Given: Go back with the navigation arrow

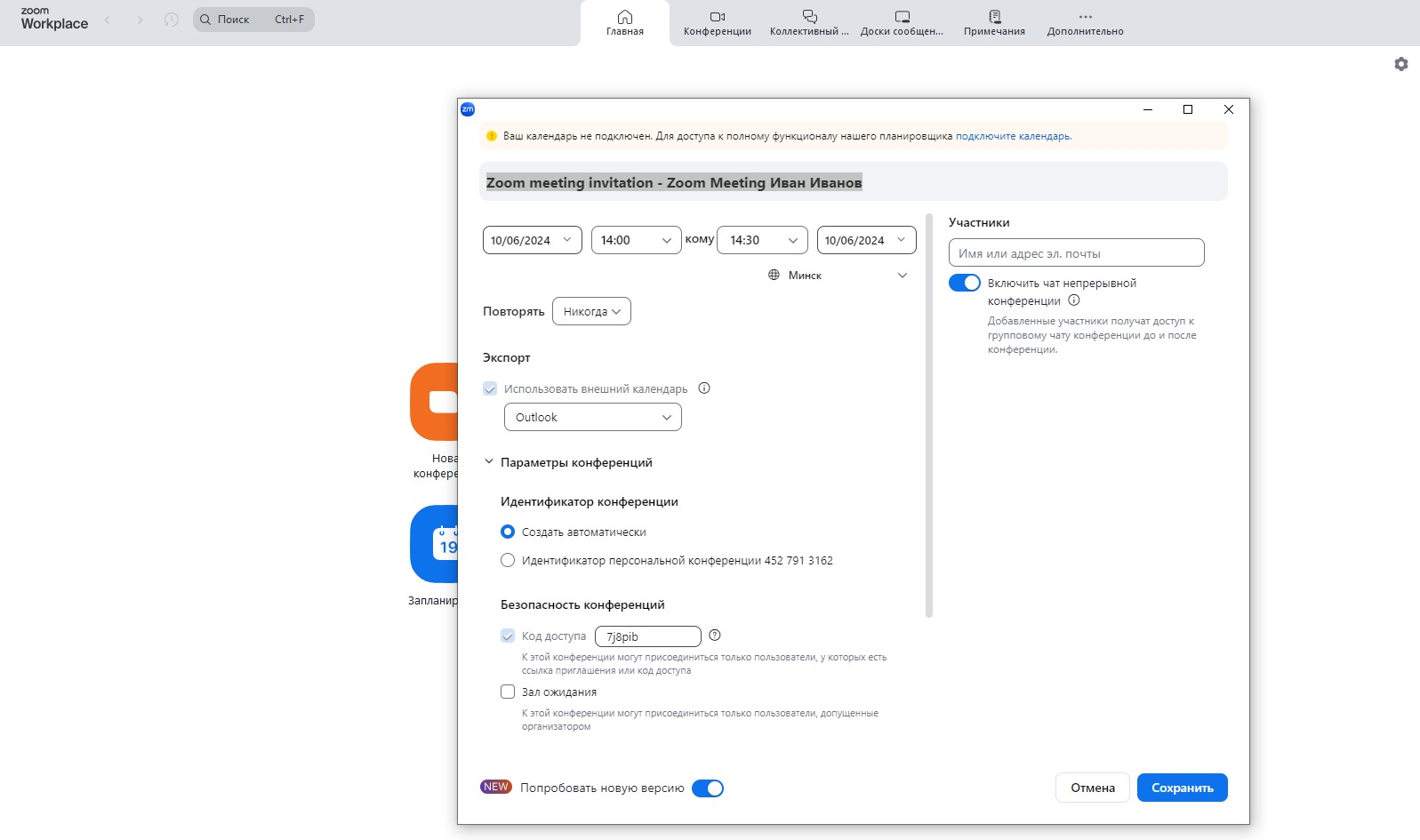Looking at the screenshot, I should 108,20.
